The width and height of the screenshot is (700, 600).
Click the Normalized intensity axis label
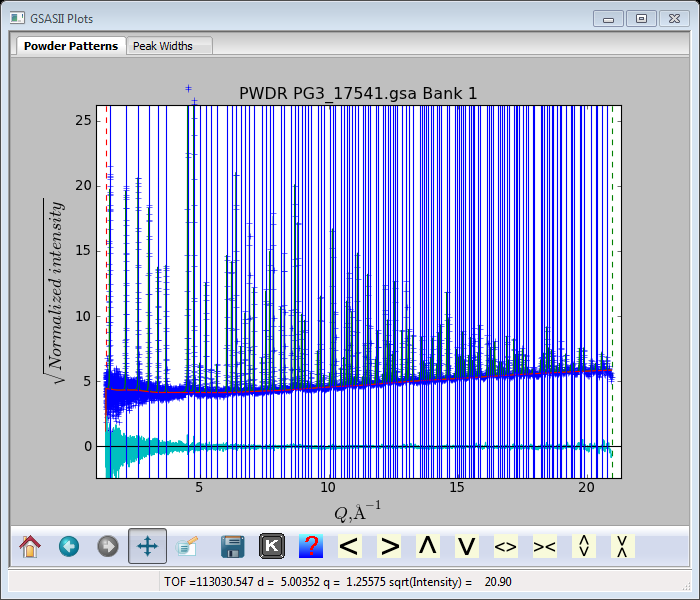point(54,292)
